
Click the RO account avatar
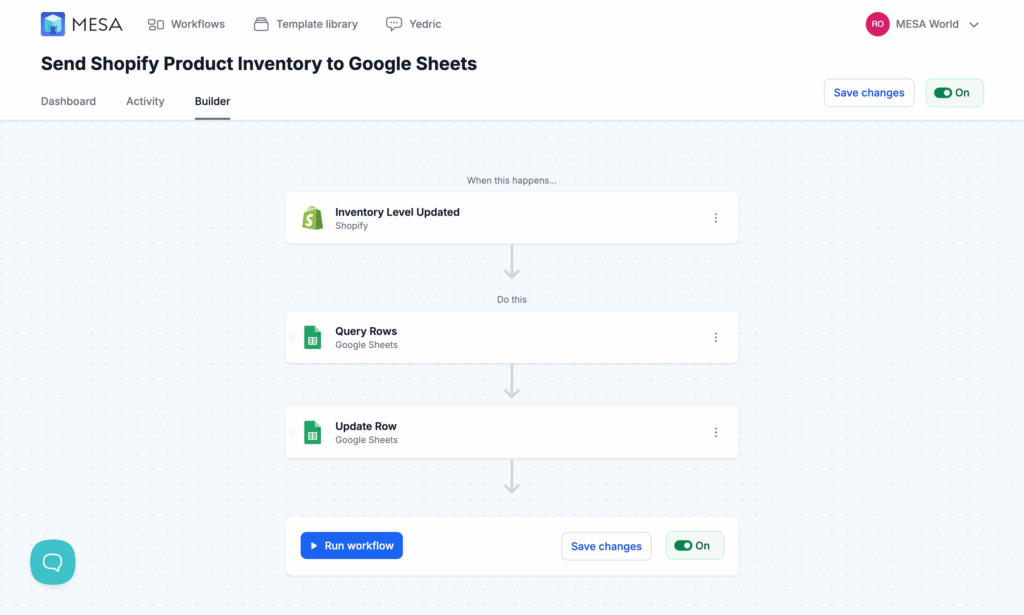(x=877, y=24)
